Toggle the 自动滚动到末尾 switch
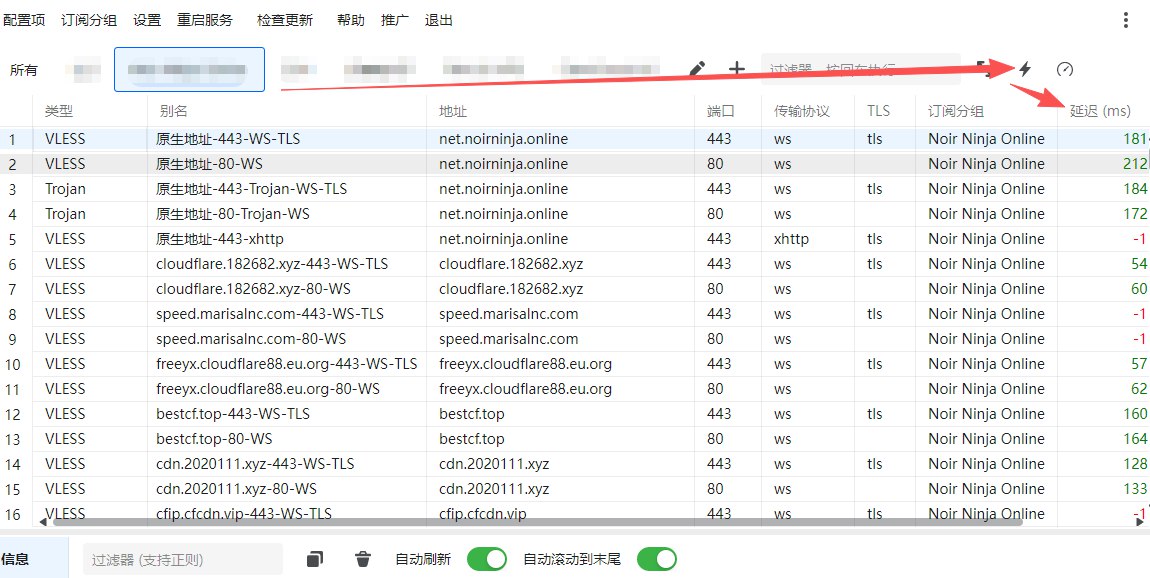1150x578 pixels. (x=657, y=559)
